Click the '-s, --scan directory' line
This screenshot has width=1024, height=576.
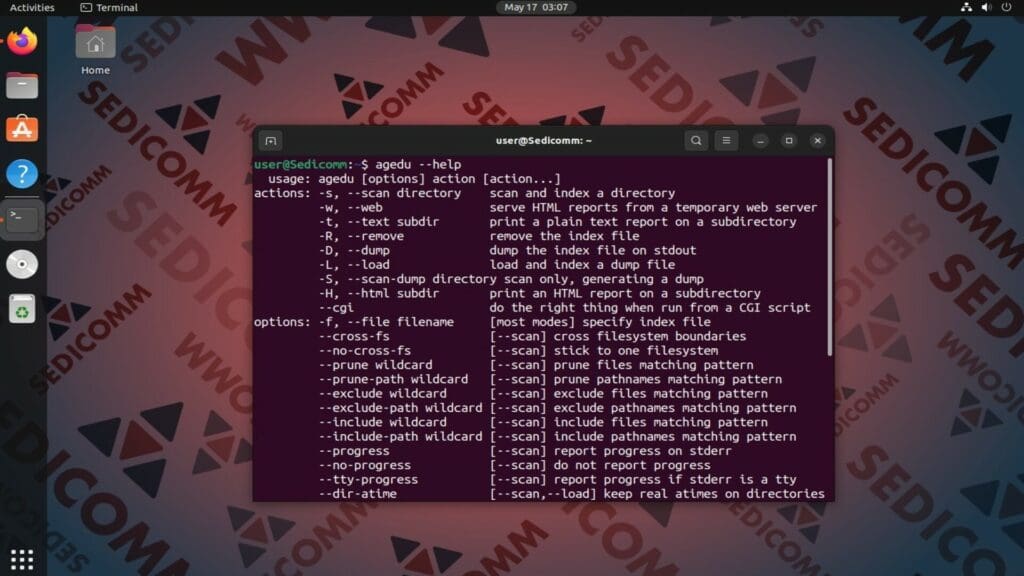(x=390, y=193)
